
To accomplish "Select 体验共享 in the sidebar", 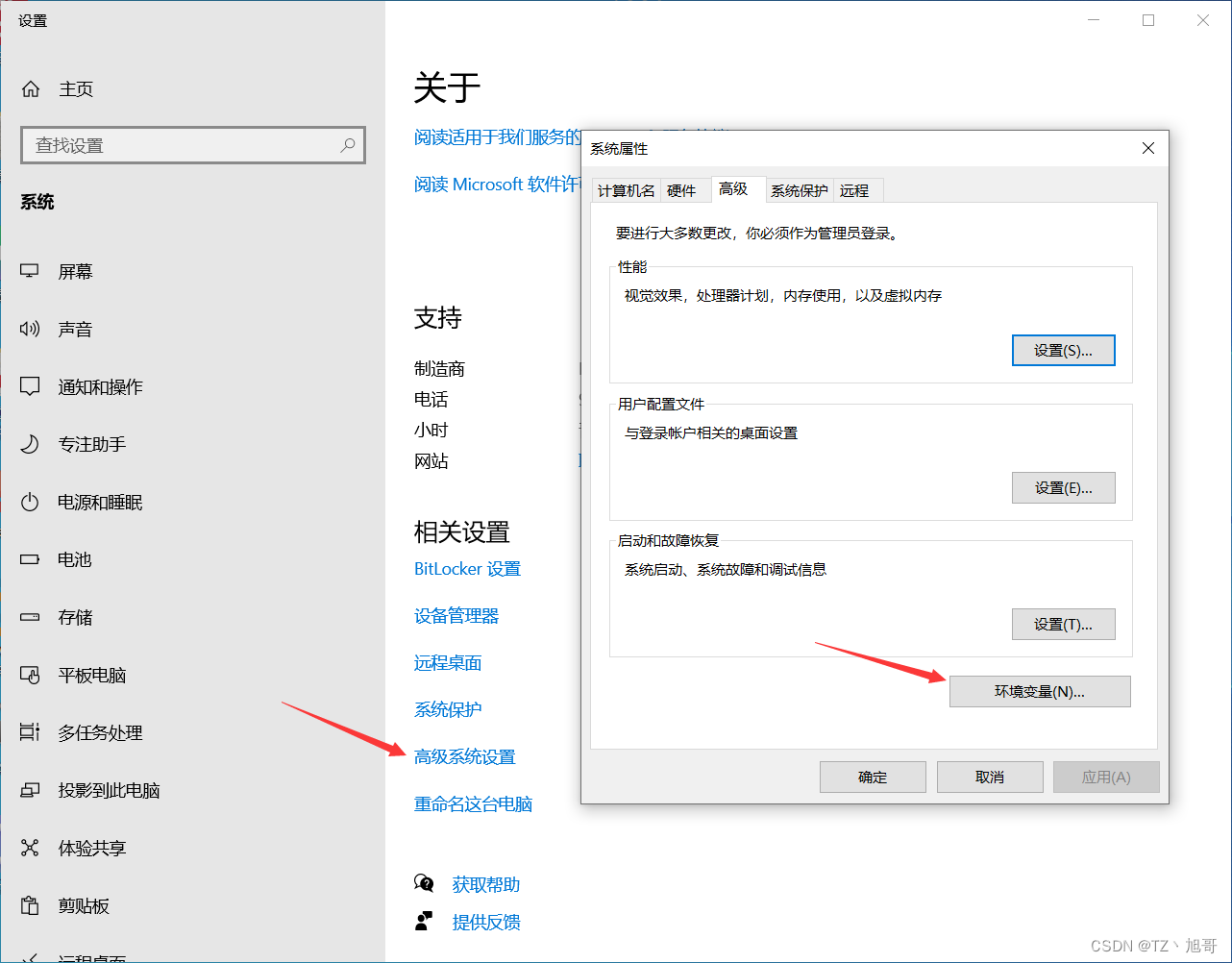I will coord(92,849).
